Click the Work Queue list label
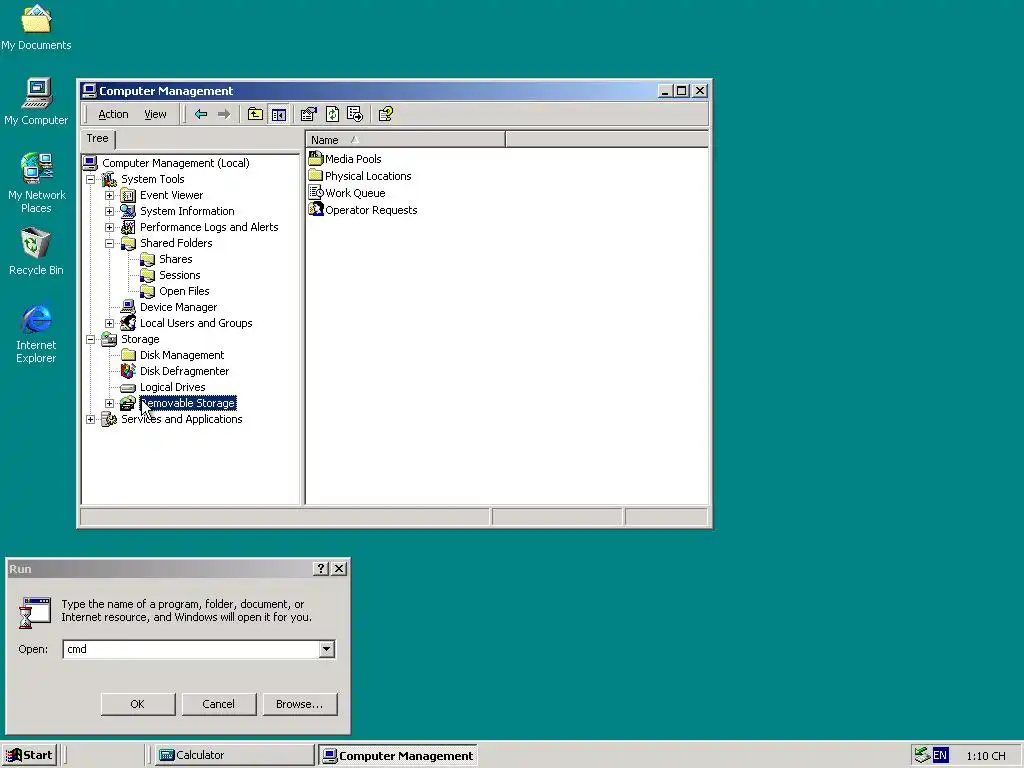 coord(355,193)
